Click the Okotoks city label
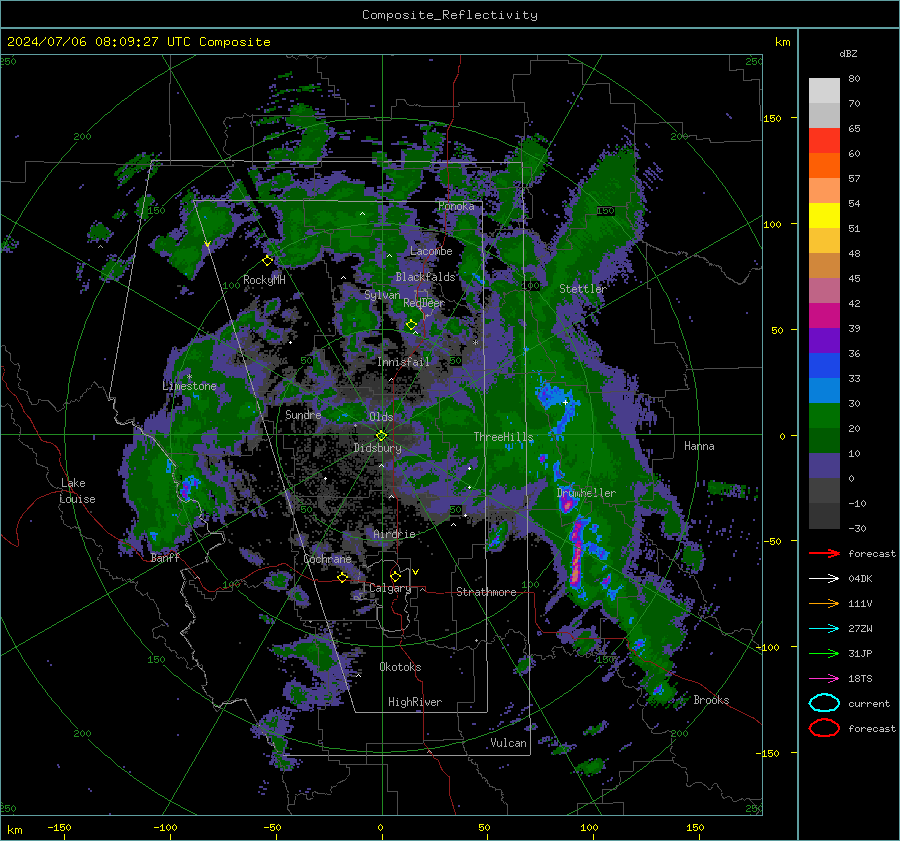 tap(400, 667)
